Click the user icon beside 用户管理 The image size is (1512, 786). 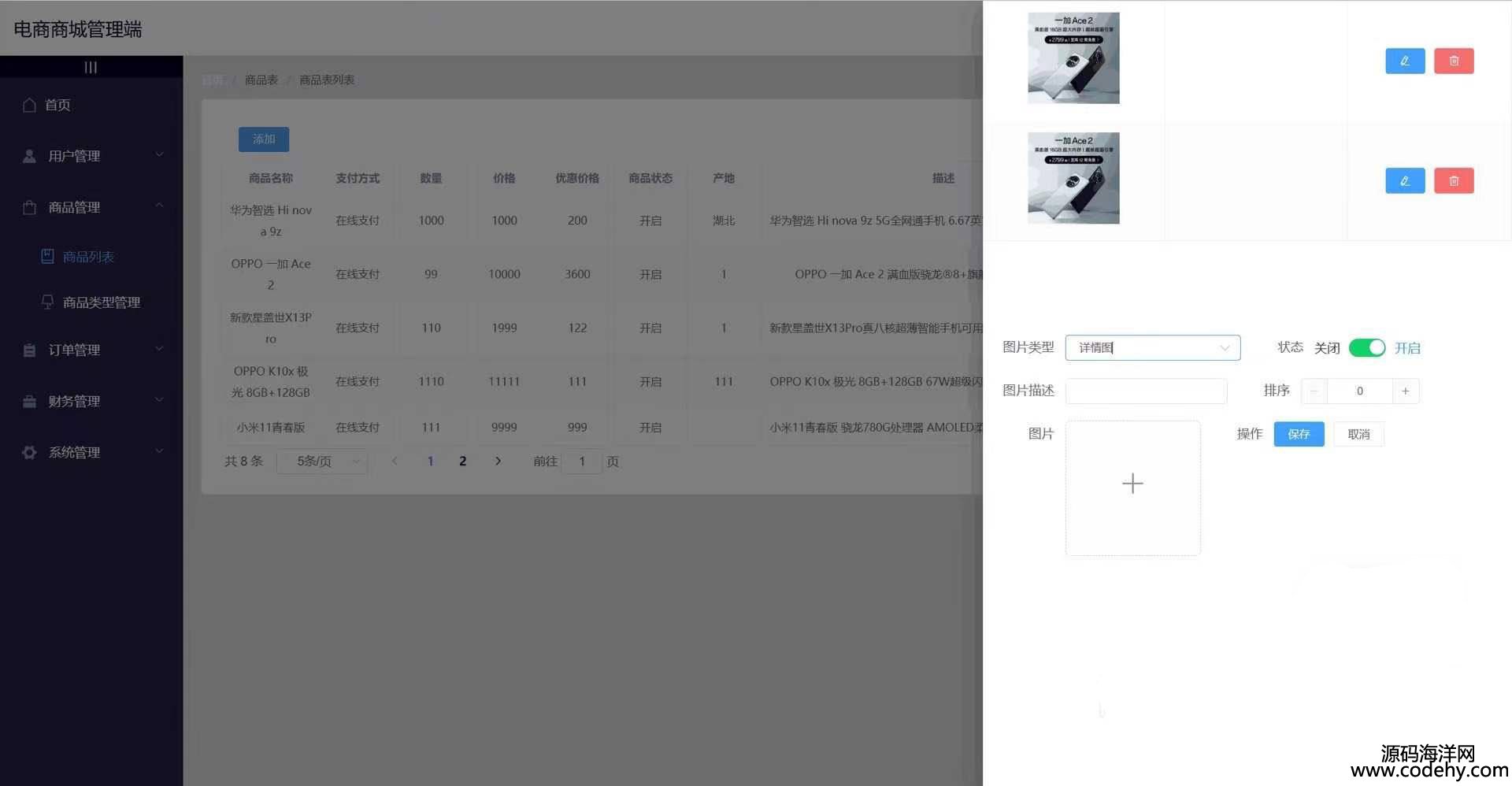click(29, 156)
